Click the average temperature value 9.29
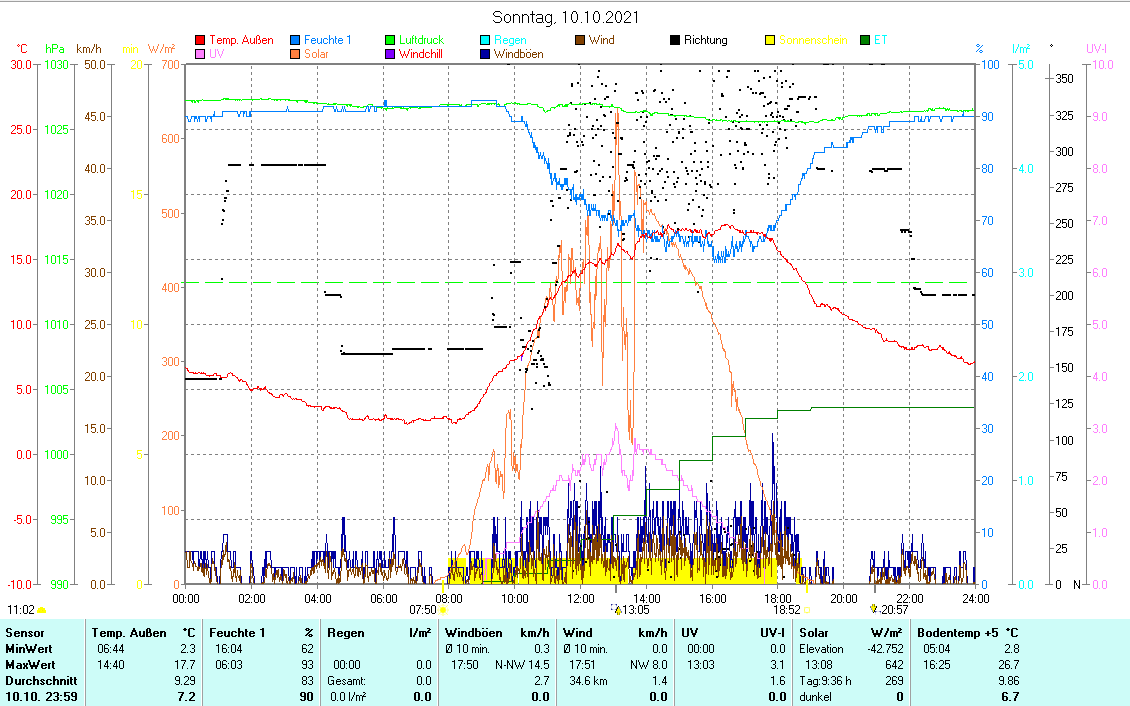Viewport: 1130px width, 706px height. click(185, 681)
